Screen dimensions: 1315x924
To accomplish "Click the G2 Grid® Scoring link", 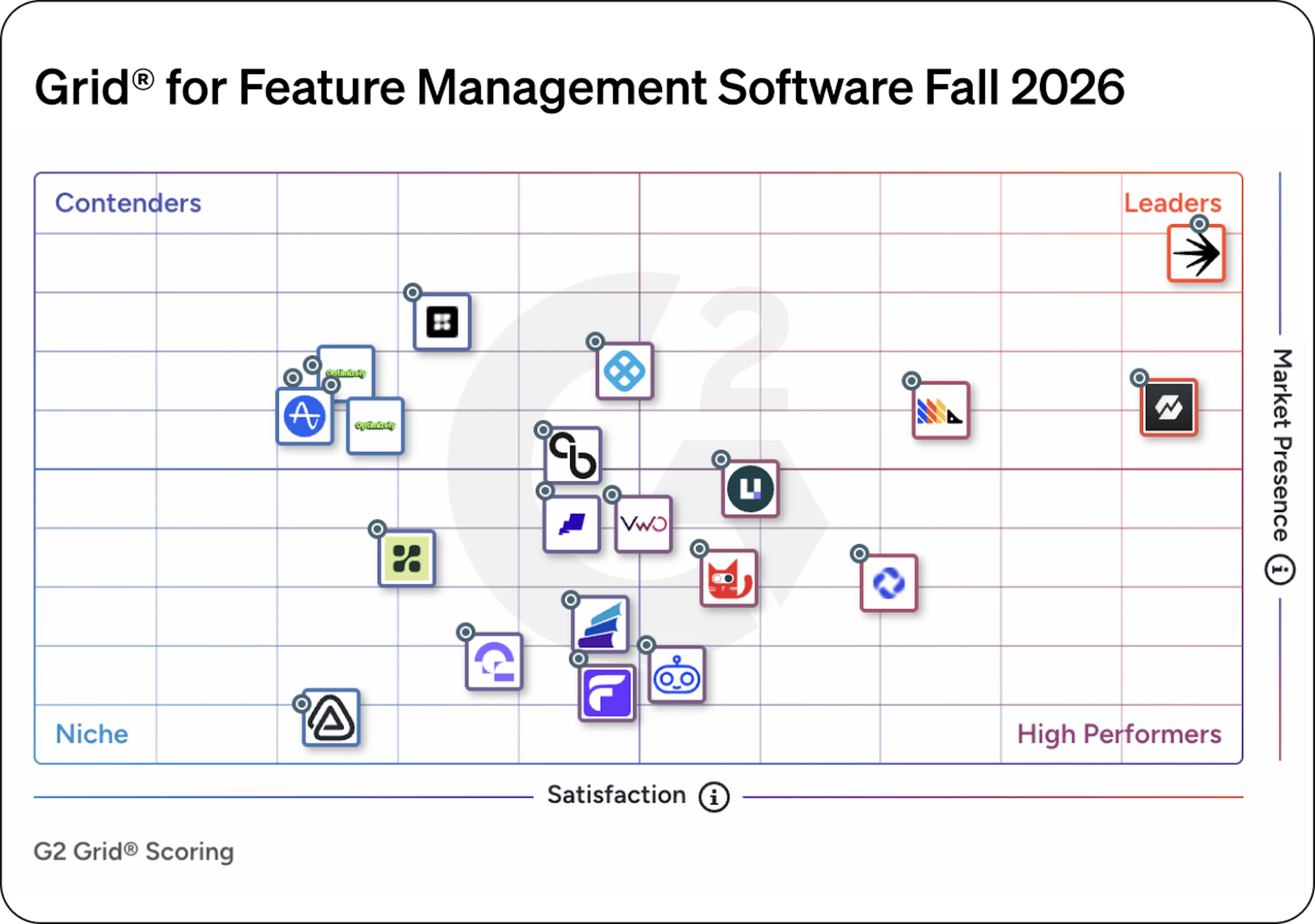I will [134, 851].
